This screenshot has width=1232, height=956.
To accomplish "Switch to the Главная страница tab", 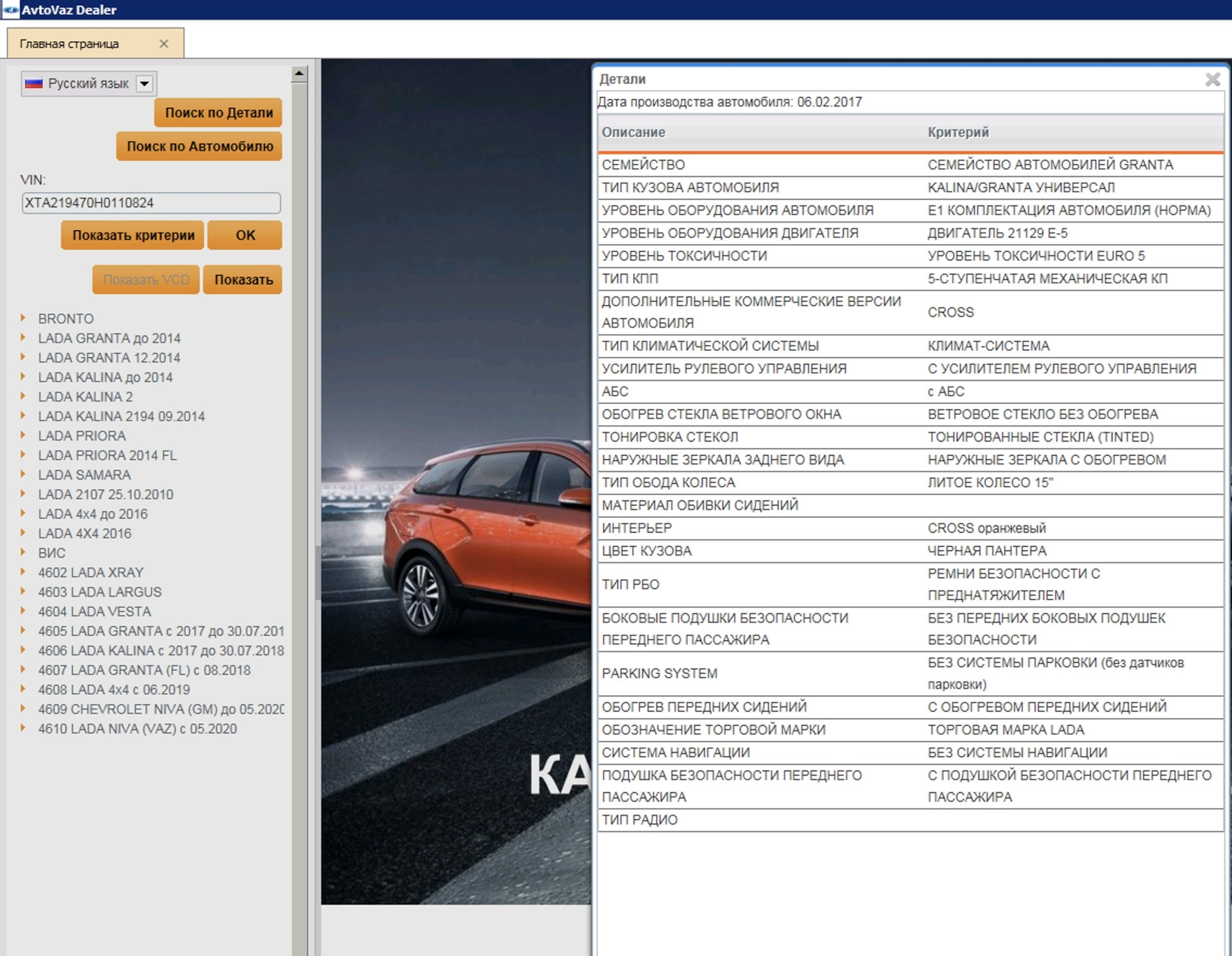I will click(69, 44).
